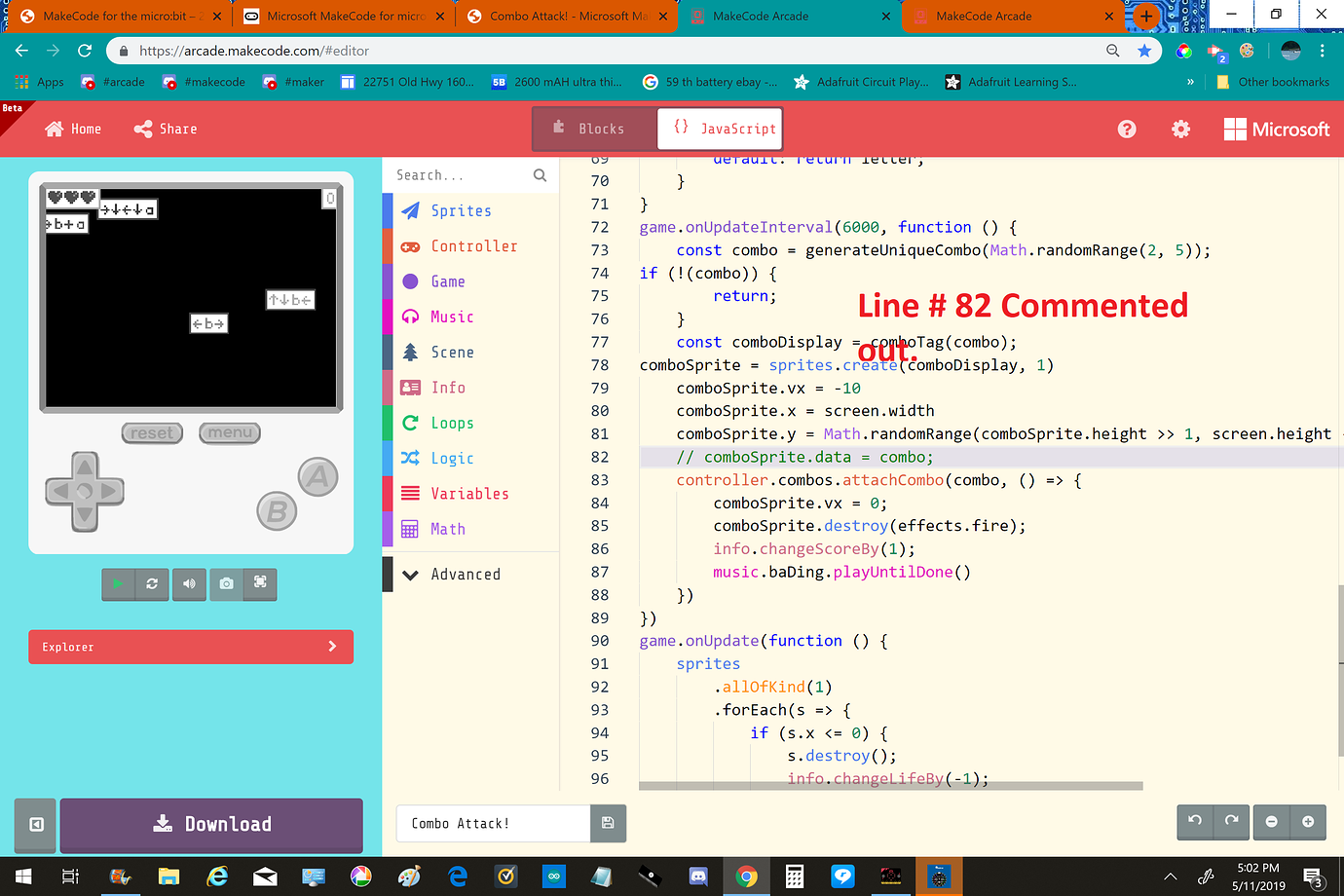Switch to the JavaScript editor

(720, 129)
